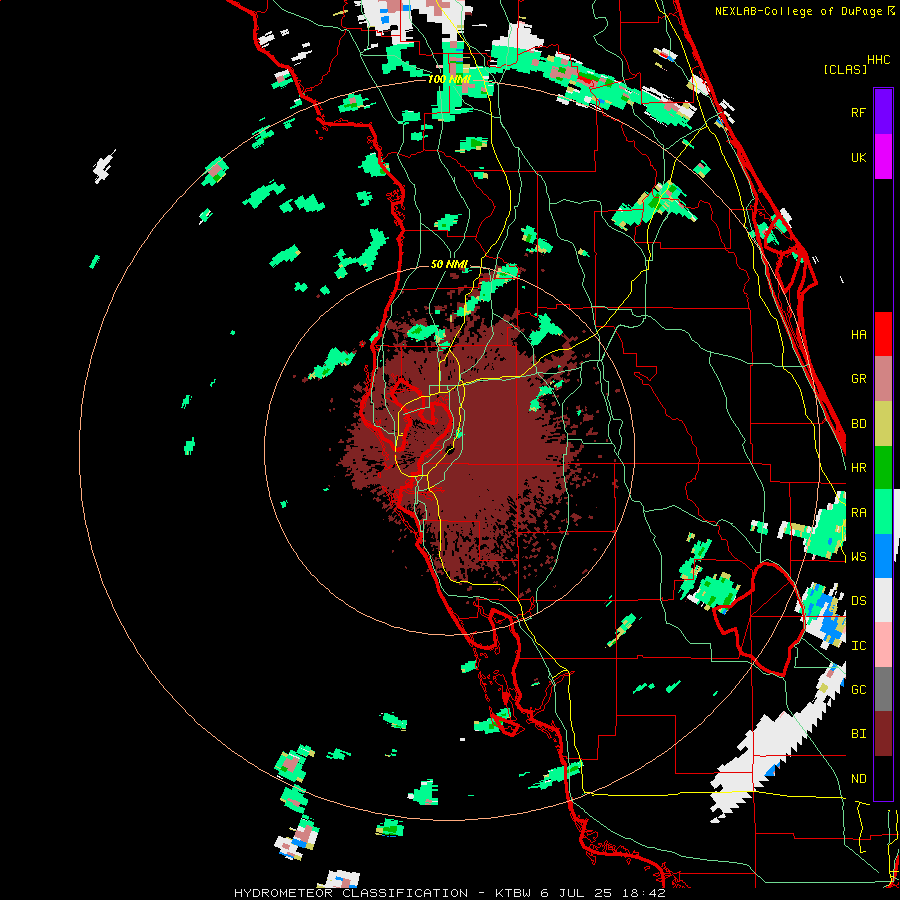Click the DS legend label

point(858,601)
